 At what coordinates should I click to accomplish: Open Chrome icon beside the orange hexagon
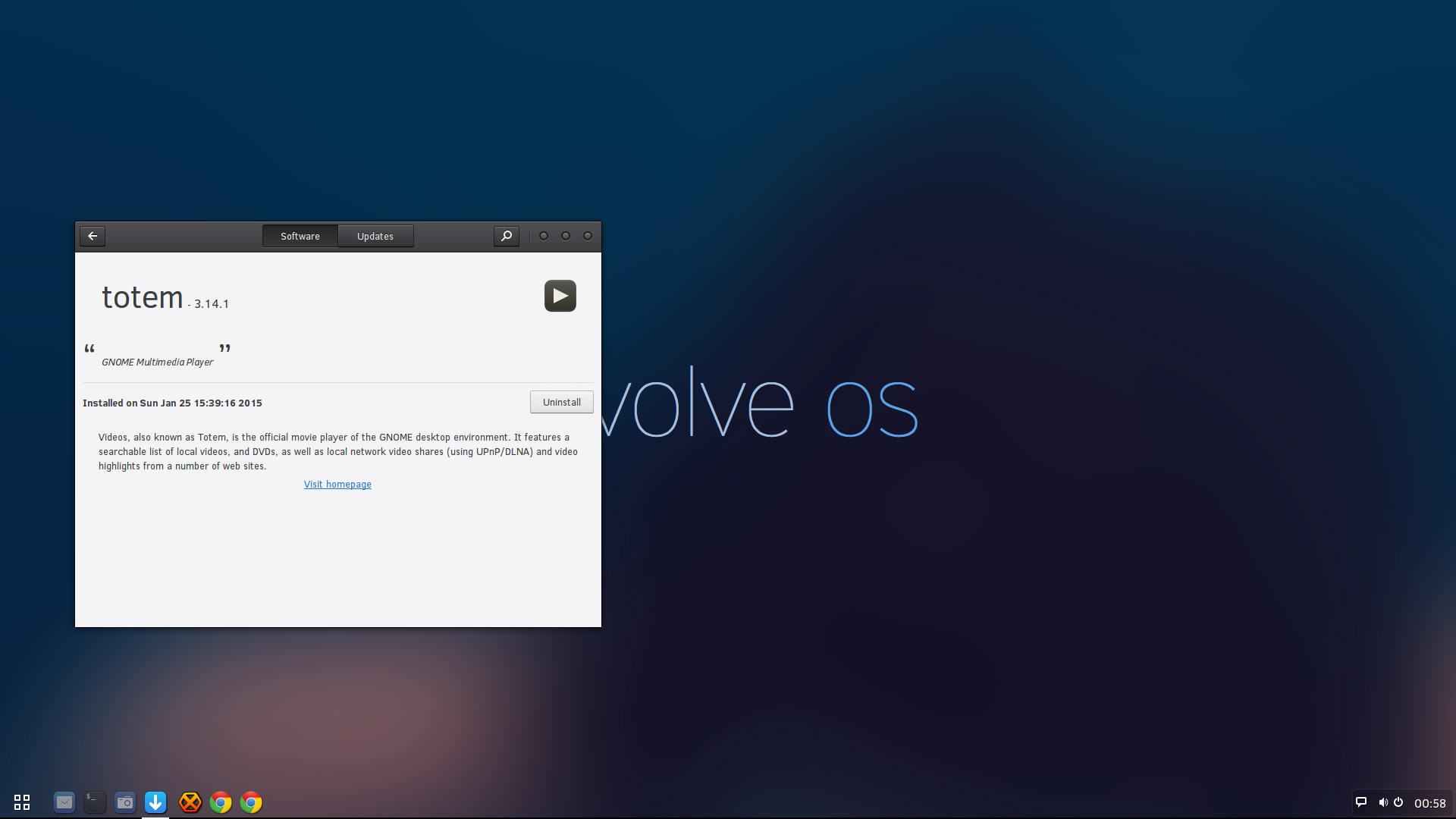coord(221,802)
